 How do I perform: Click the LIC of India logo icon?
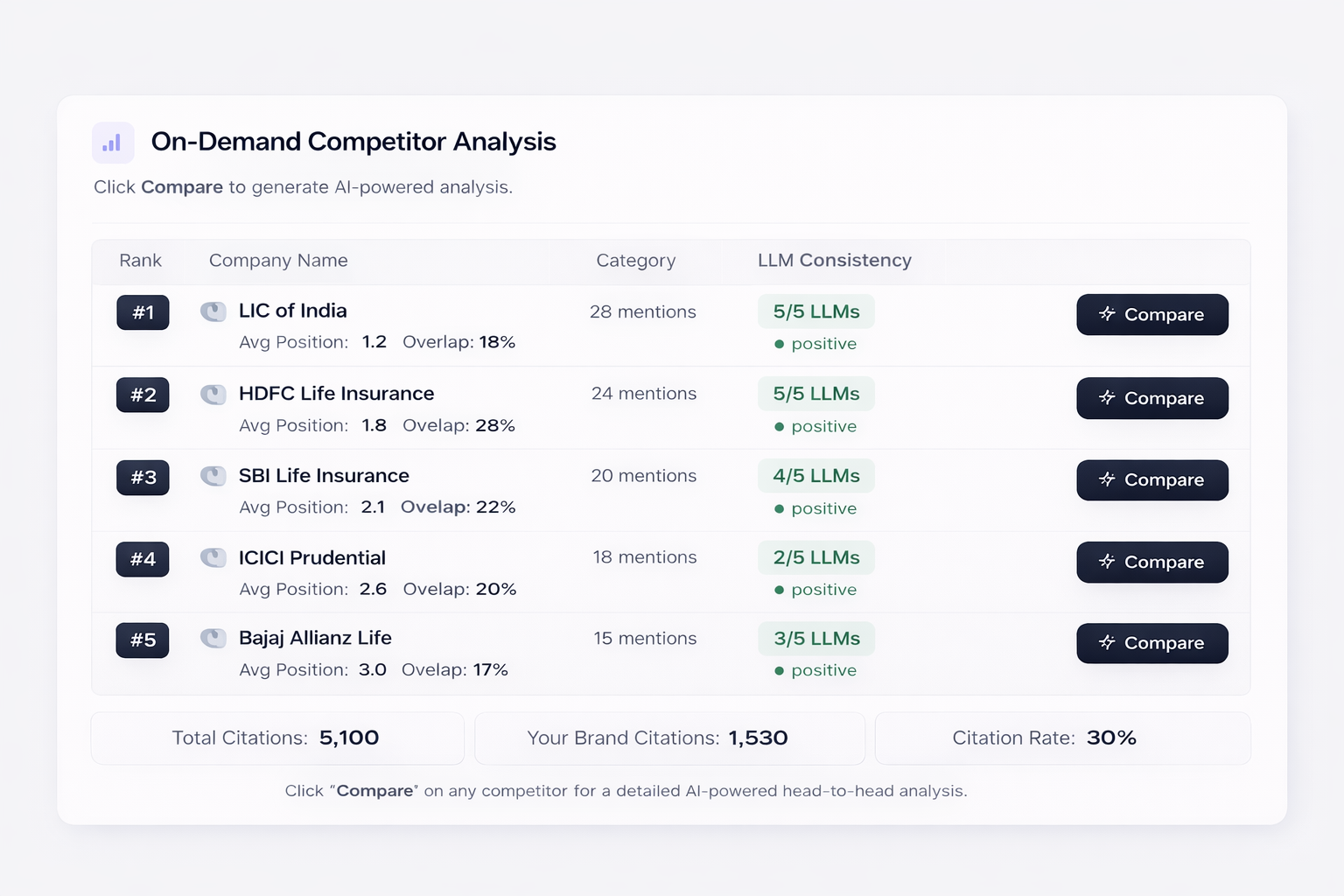point(213,311)
